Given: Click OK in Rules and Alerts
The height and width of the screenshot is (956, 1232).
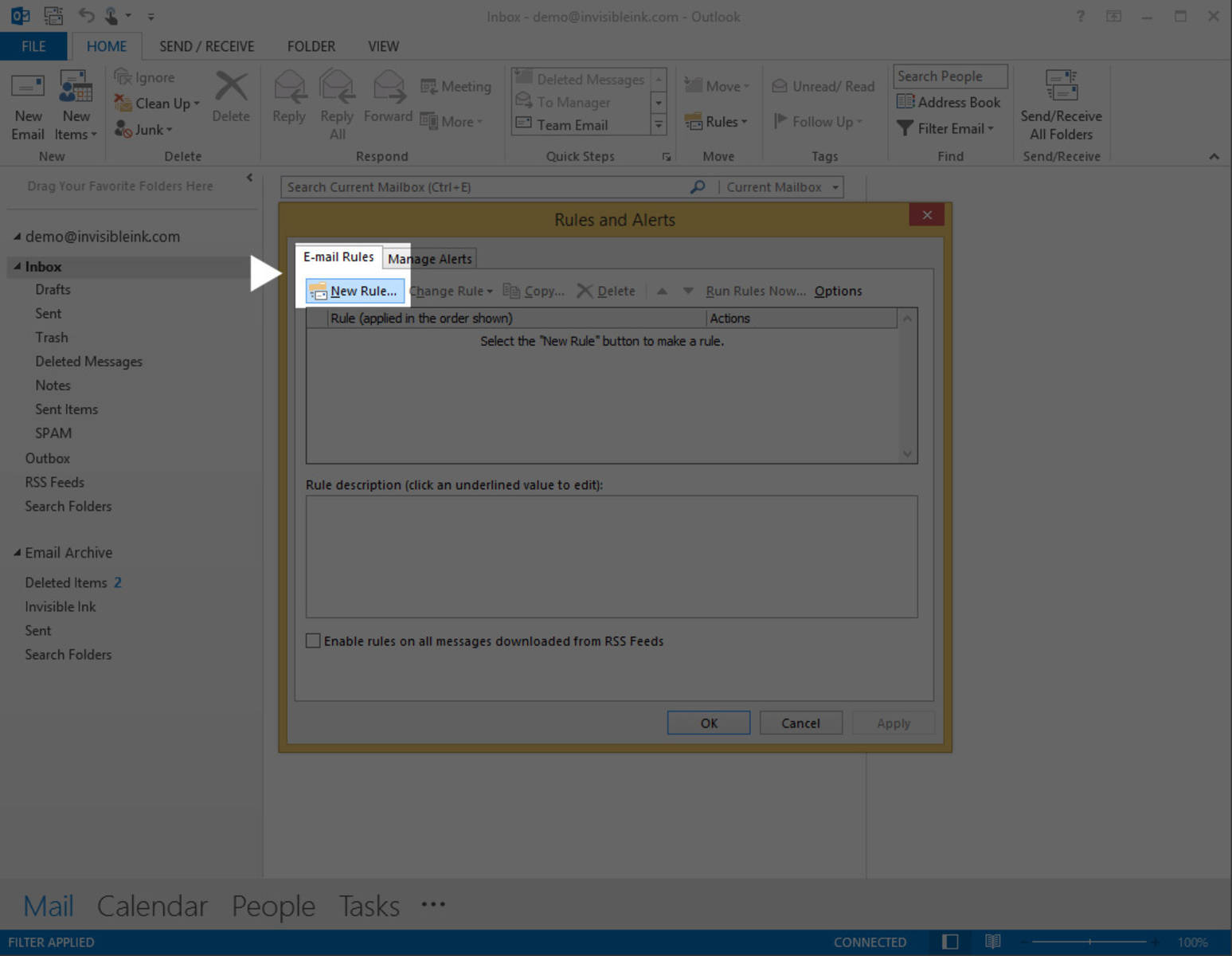Looking at the screenshot, I should 709,723.
